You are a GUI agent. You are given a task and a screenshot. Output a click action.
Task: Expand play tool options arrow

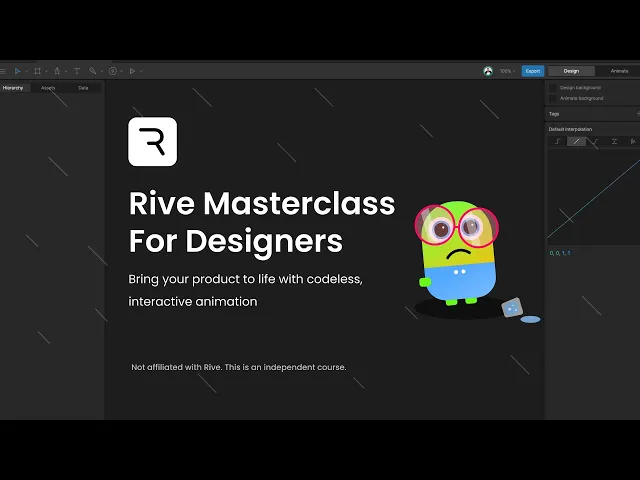141,71
